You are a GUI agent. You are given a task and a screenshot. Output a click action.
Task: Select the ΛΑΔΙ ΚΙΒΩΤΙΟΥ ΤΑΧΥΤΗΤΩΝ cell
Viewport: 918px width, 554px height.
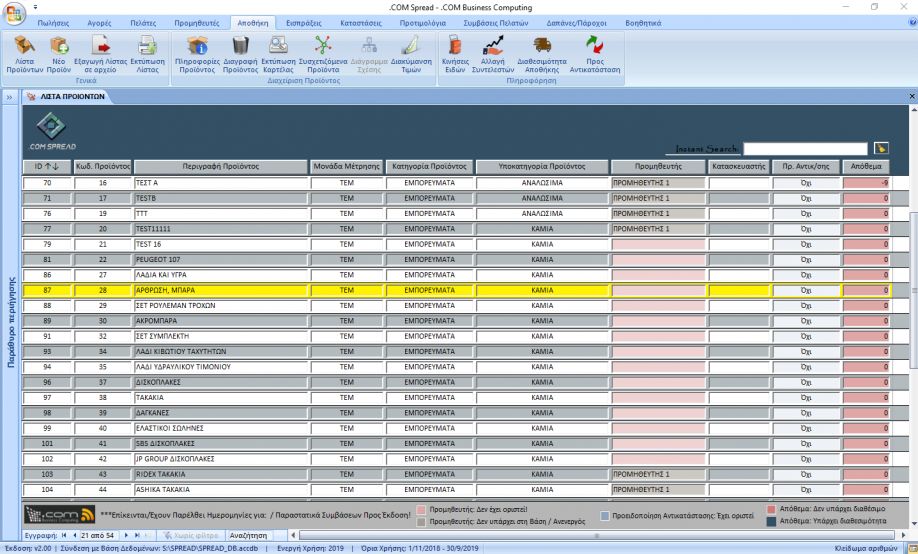coord(221,351)
